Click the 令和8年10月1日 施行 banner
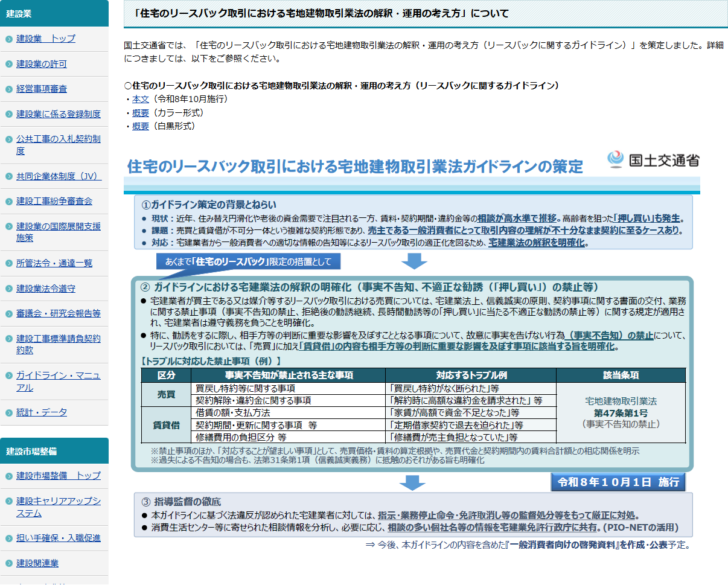This screenshot has width=728, height=585. click(x=618, y=482)
